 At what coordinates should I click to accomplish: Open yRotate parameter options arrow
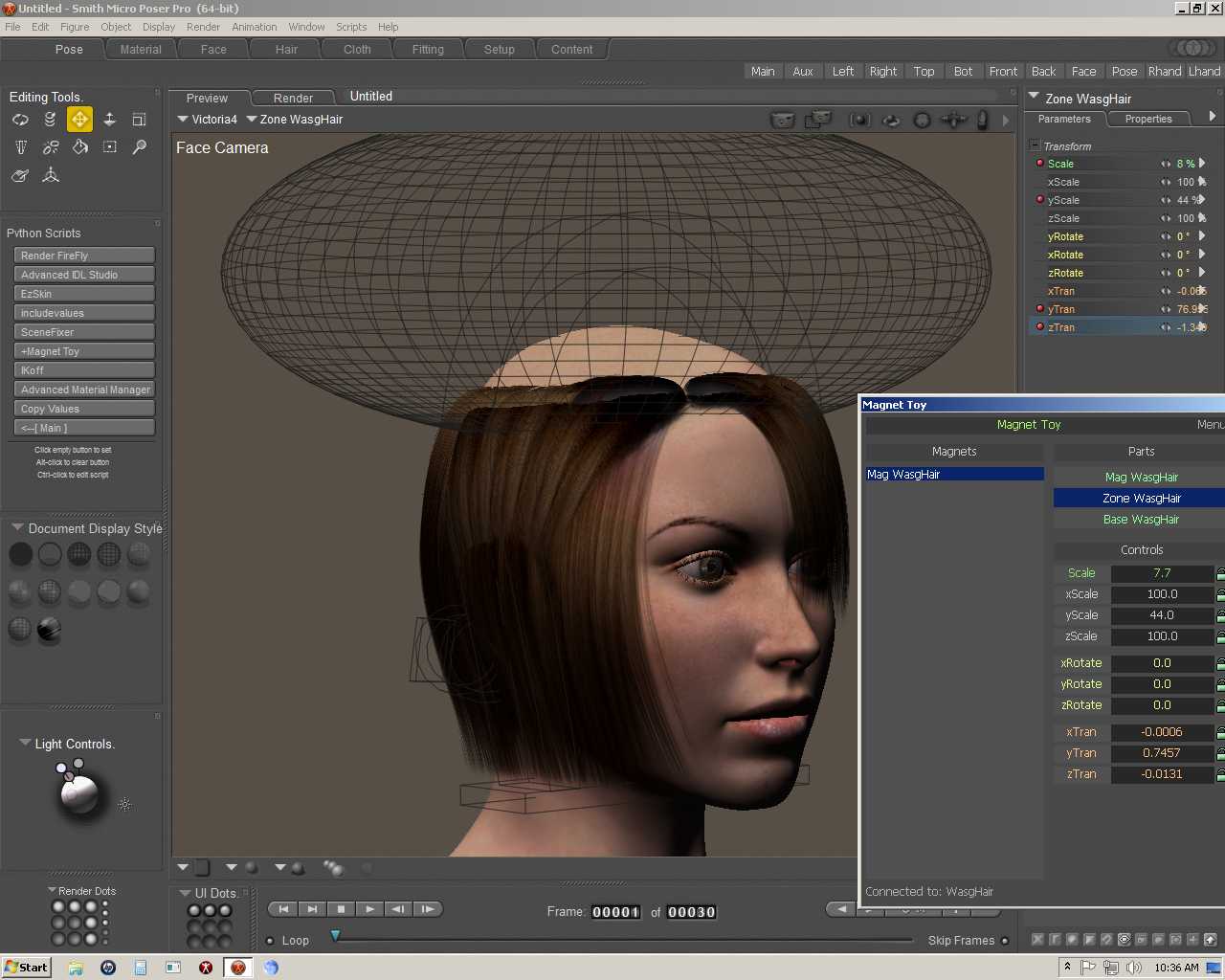coord(1202,236)
